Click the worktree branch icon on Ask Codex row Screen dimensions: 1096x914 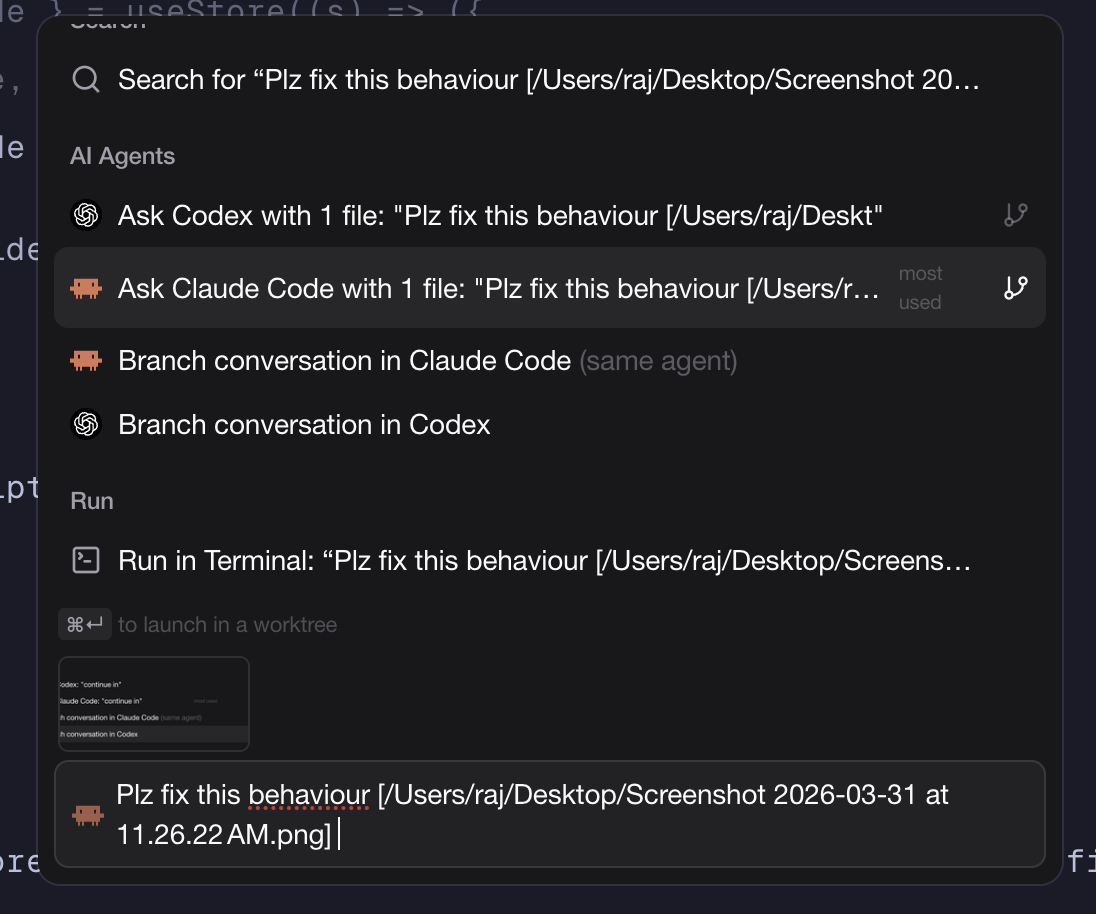[1015, 215]
